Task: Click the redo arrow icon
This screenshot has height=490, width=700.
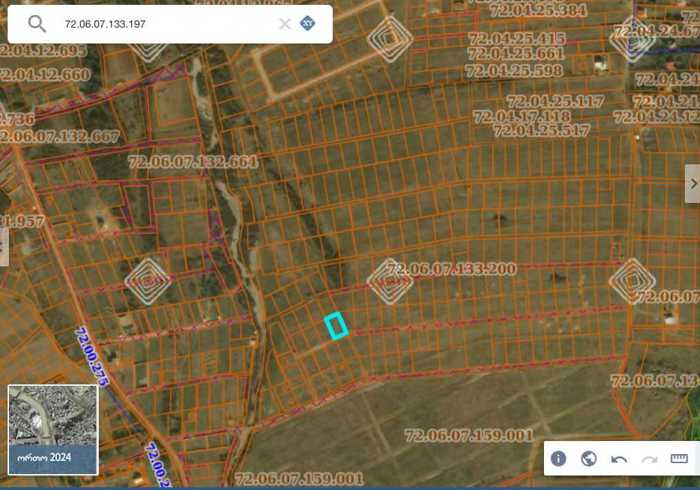Action: pos(649,459)
